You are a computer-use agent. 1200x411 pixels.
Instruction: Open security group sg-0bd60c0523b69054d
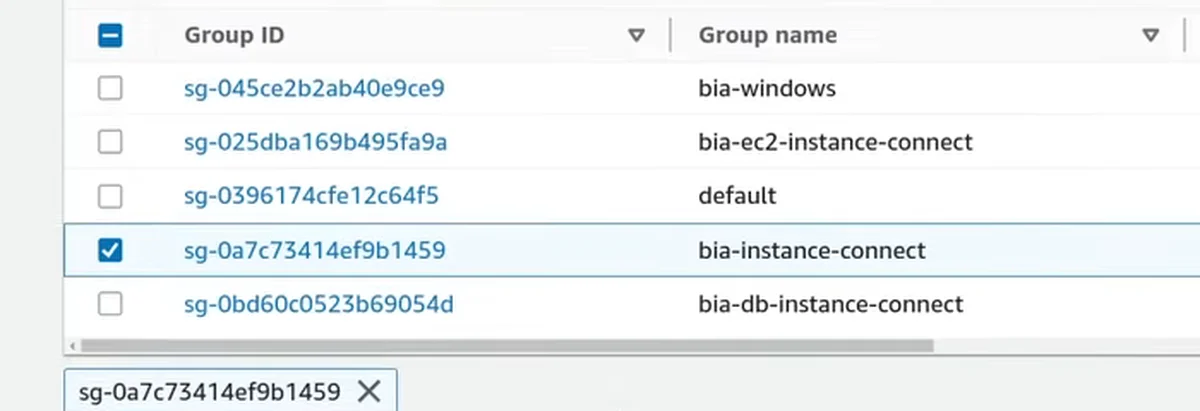pos(318,303)
